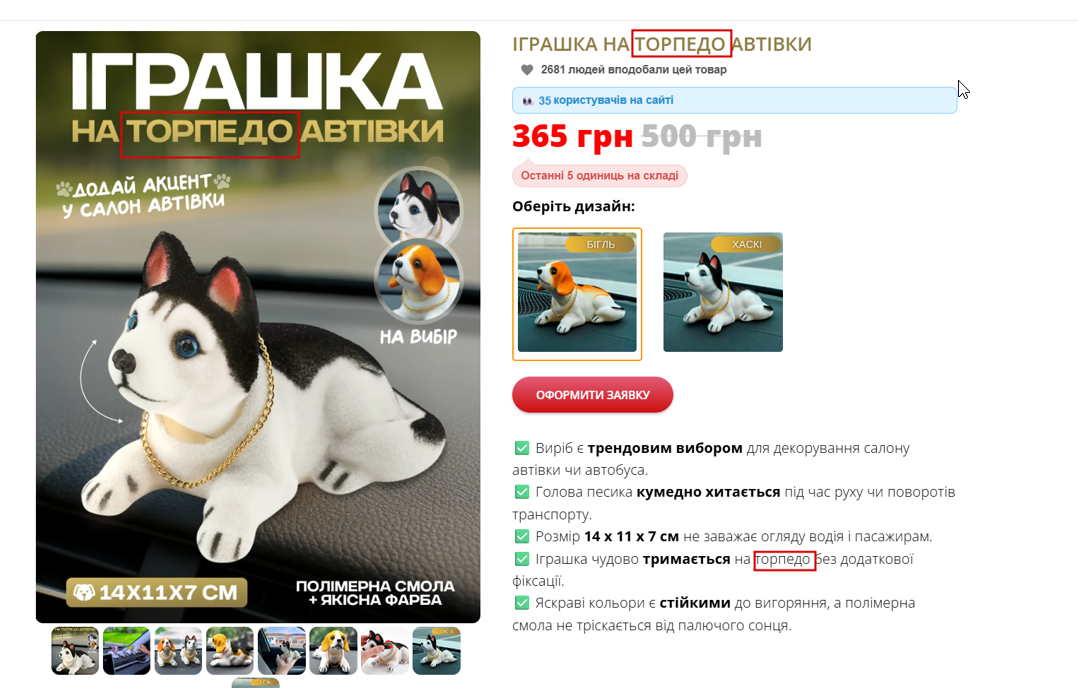Open the thumbnail of a finger touching the husky

click(x=384, y=650)
